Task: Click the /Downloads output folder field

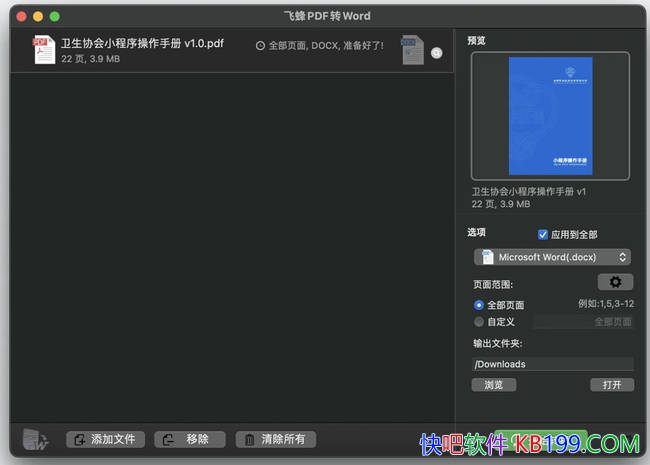Action: coord(552,364)
